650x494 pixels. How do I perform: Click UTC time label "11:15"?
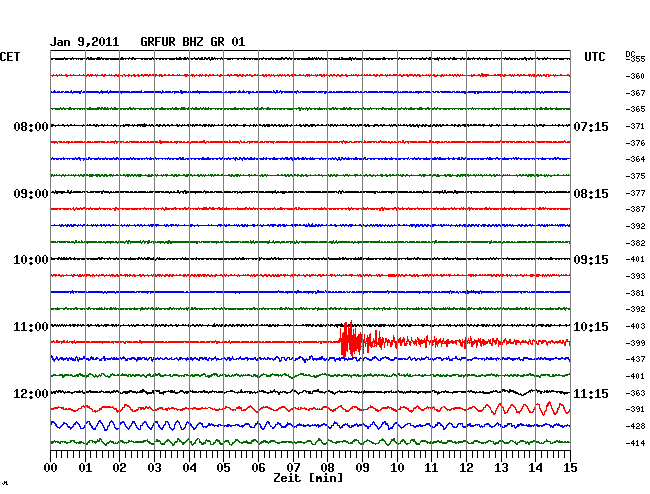click(x=591, y=393)
